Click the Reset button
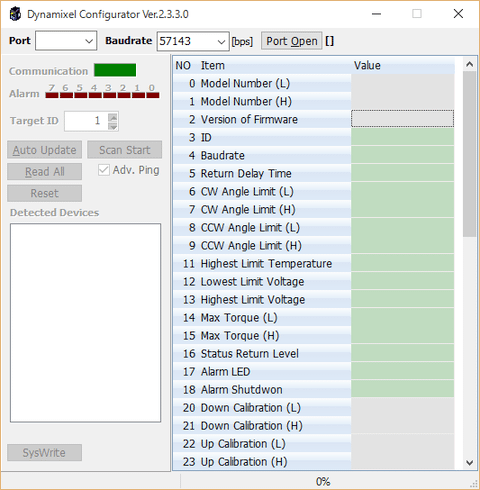Screen dimensions: 480x490 (x=44, y=193)
